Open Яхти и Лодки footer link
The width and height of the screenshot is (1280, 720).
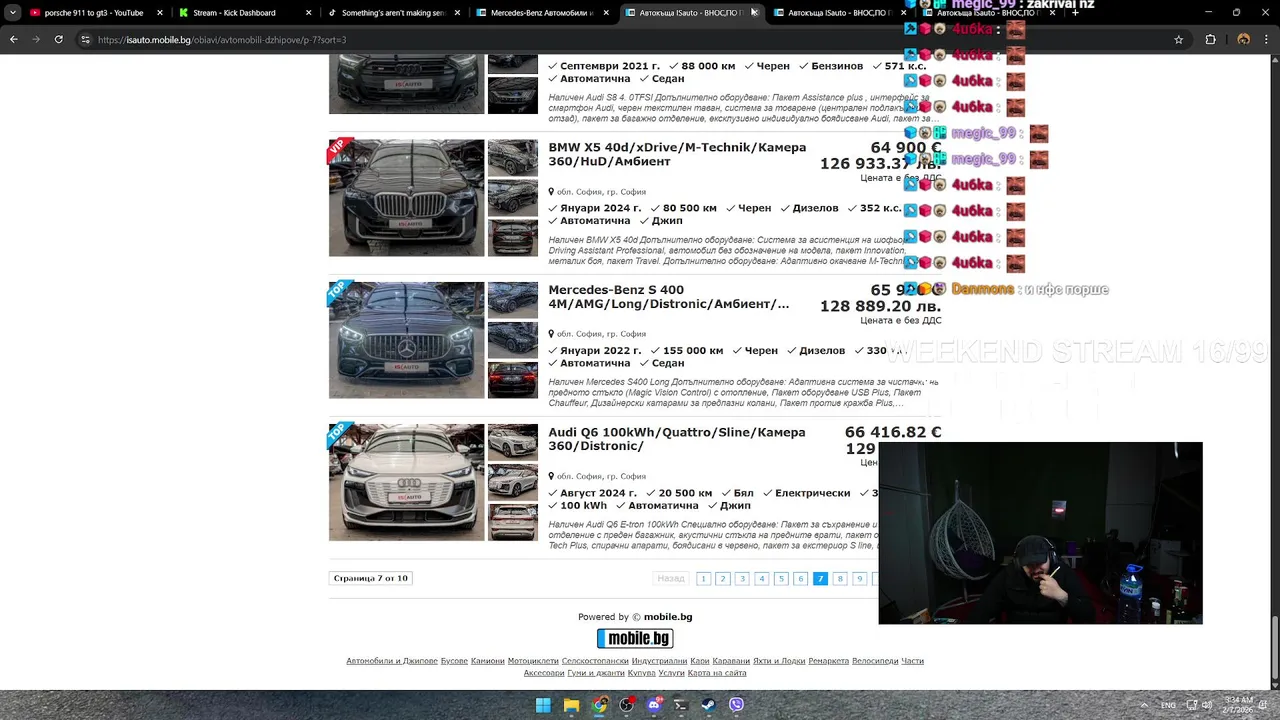point(779,661)
